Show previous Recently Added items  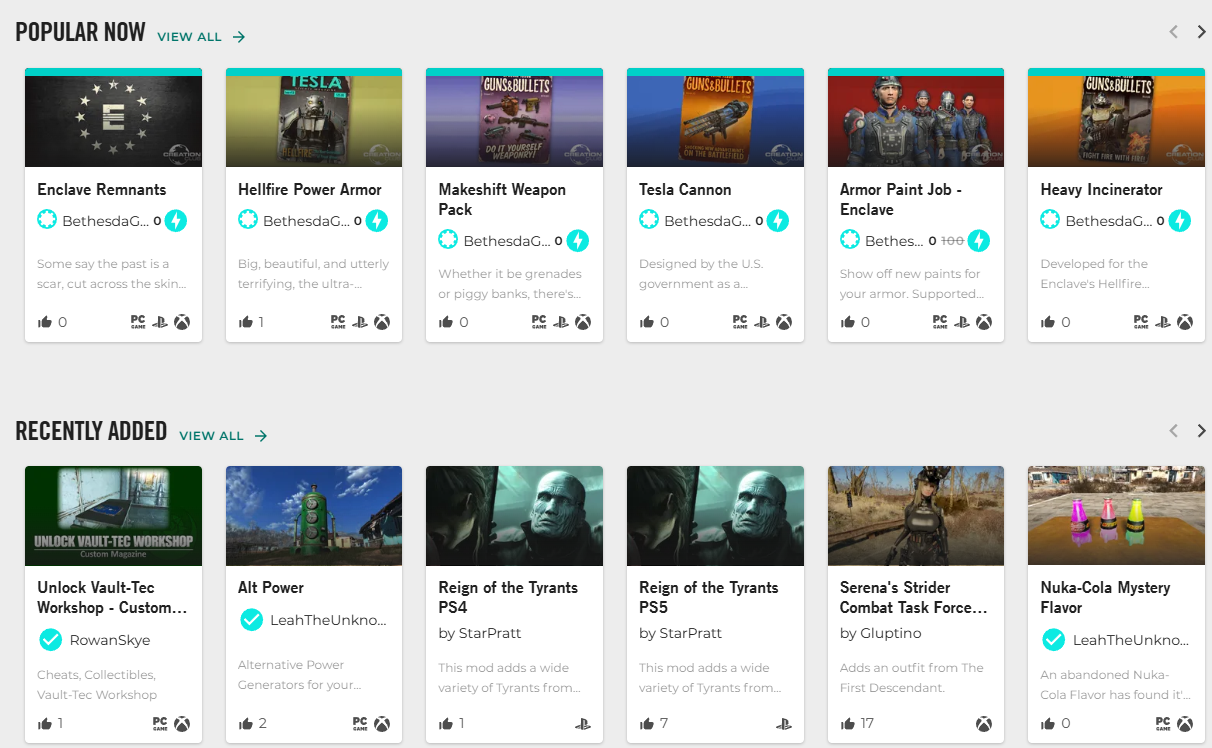coord(1174,431)
